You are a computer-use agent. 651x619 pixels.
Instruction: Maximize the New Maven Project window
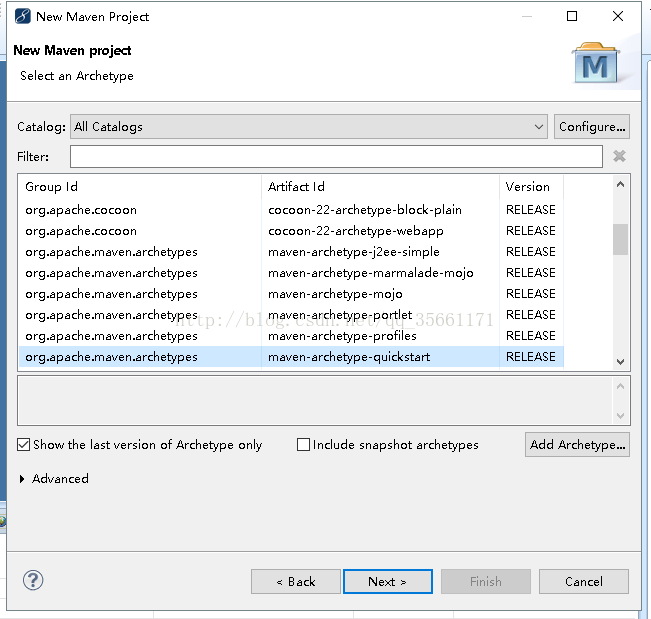click(572, 16)
